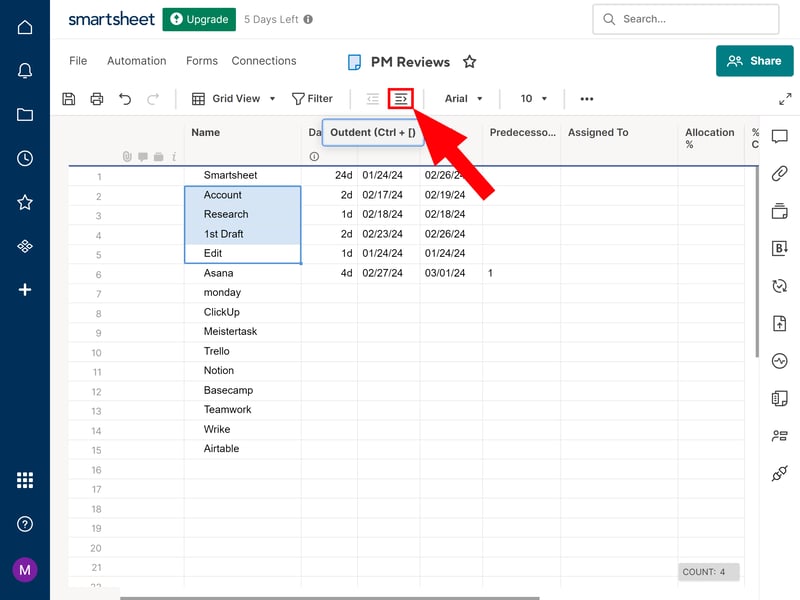Open Activity Log pulse icon in right panel
Viewport: 800px width, 600px height.
(x=779, y=361)
